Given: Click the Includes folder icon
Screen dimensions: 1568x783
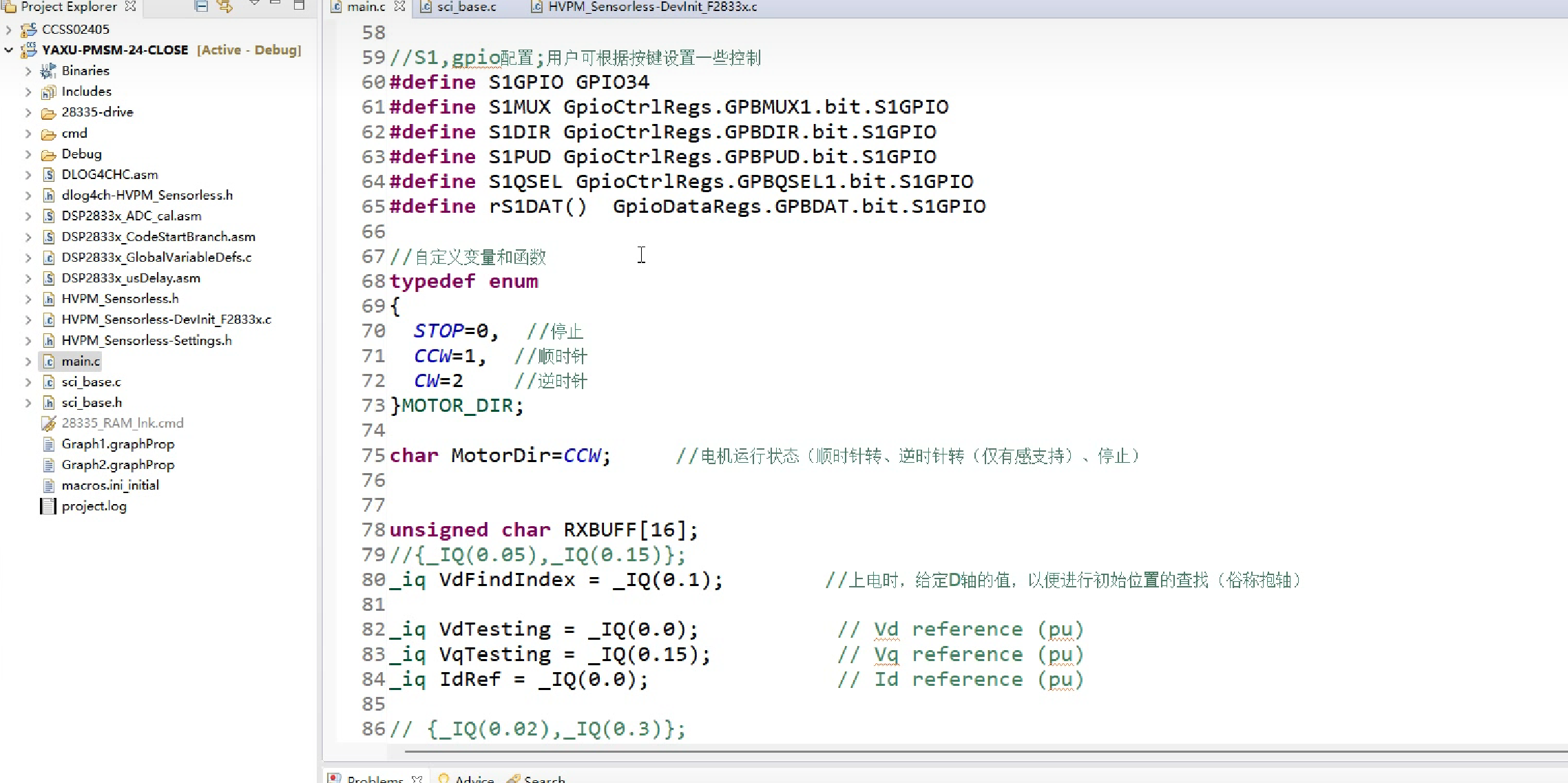Looking at the screenshot, I should 48,92.
